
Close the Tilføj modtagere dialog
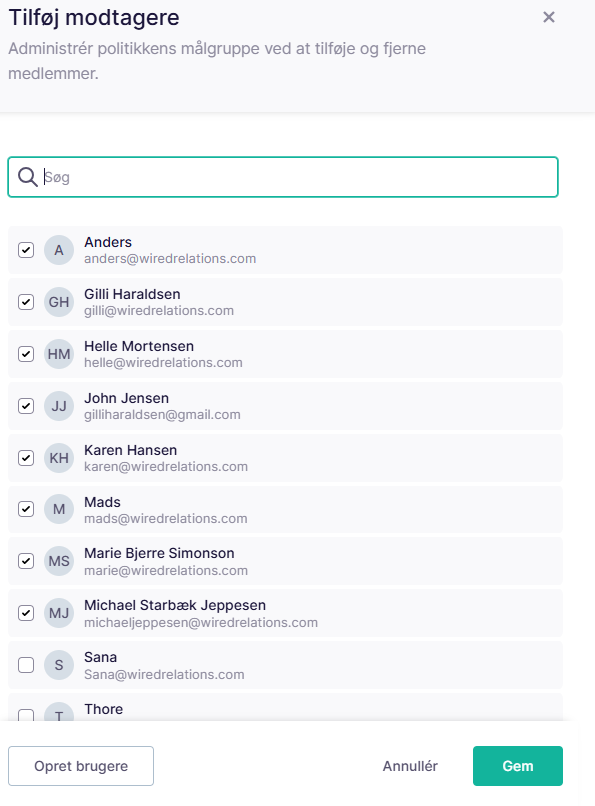click(549, 17)
